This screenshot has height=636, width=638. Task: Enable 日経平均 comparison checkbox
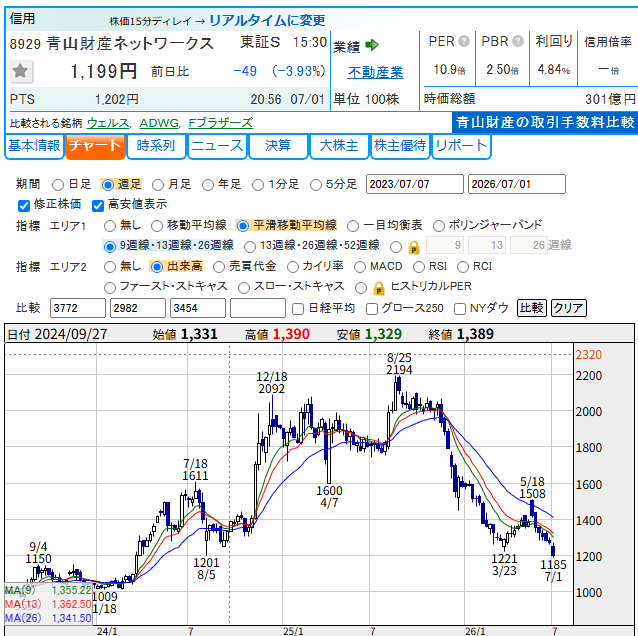[x=298, y=309]
